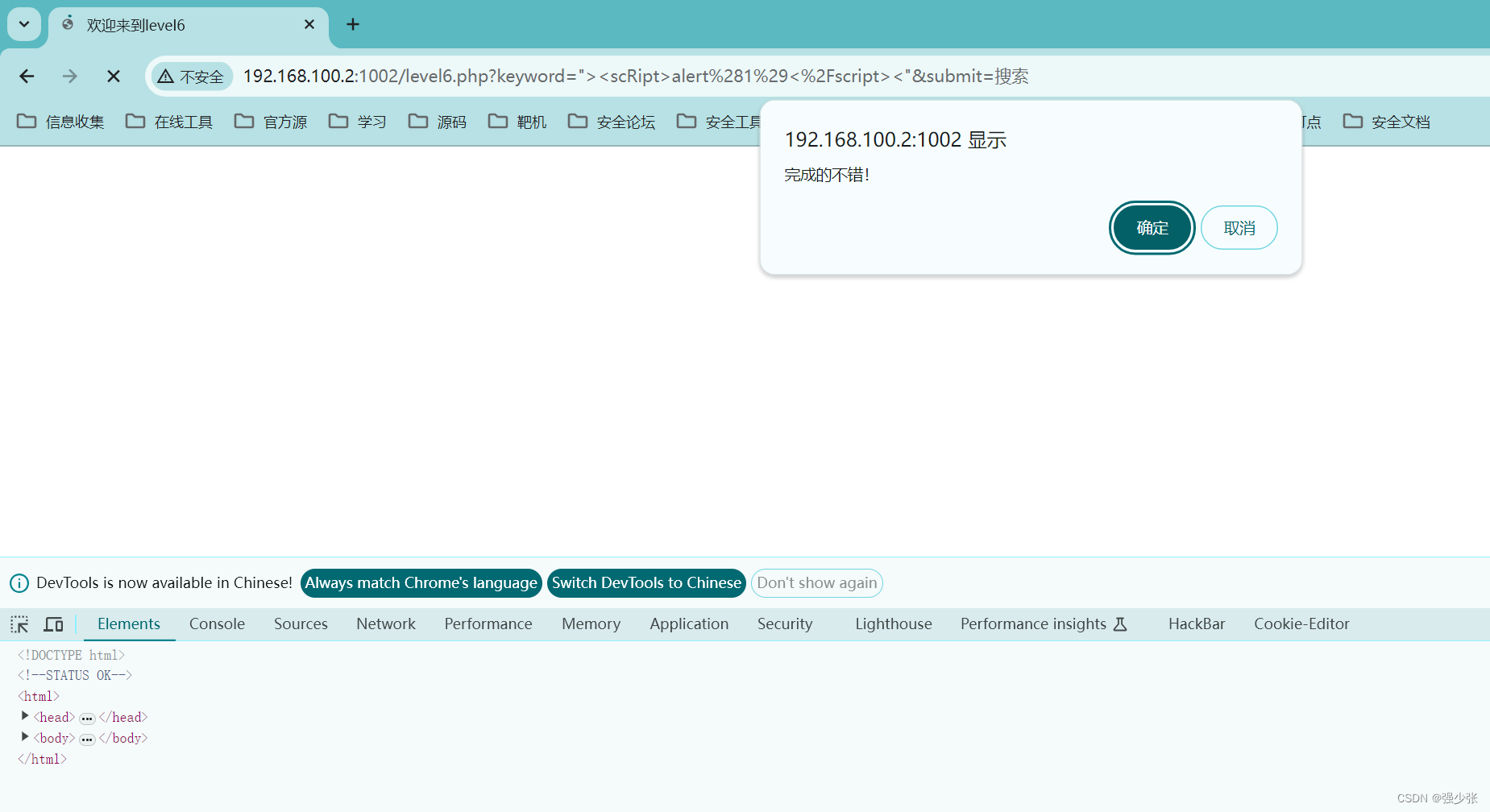The image size is (1490, 812).
Task: Open the 安全文档 bookmark folder
Action: [1387, 122]
